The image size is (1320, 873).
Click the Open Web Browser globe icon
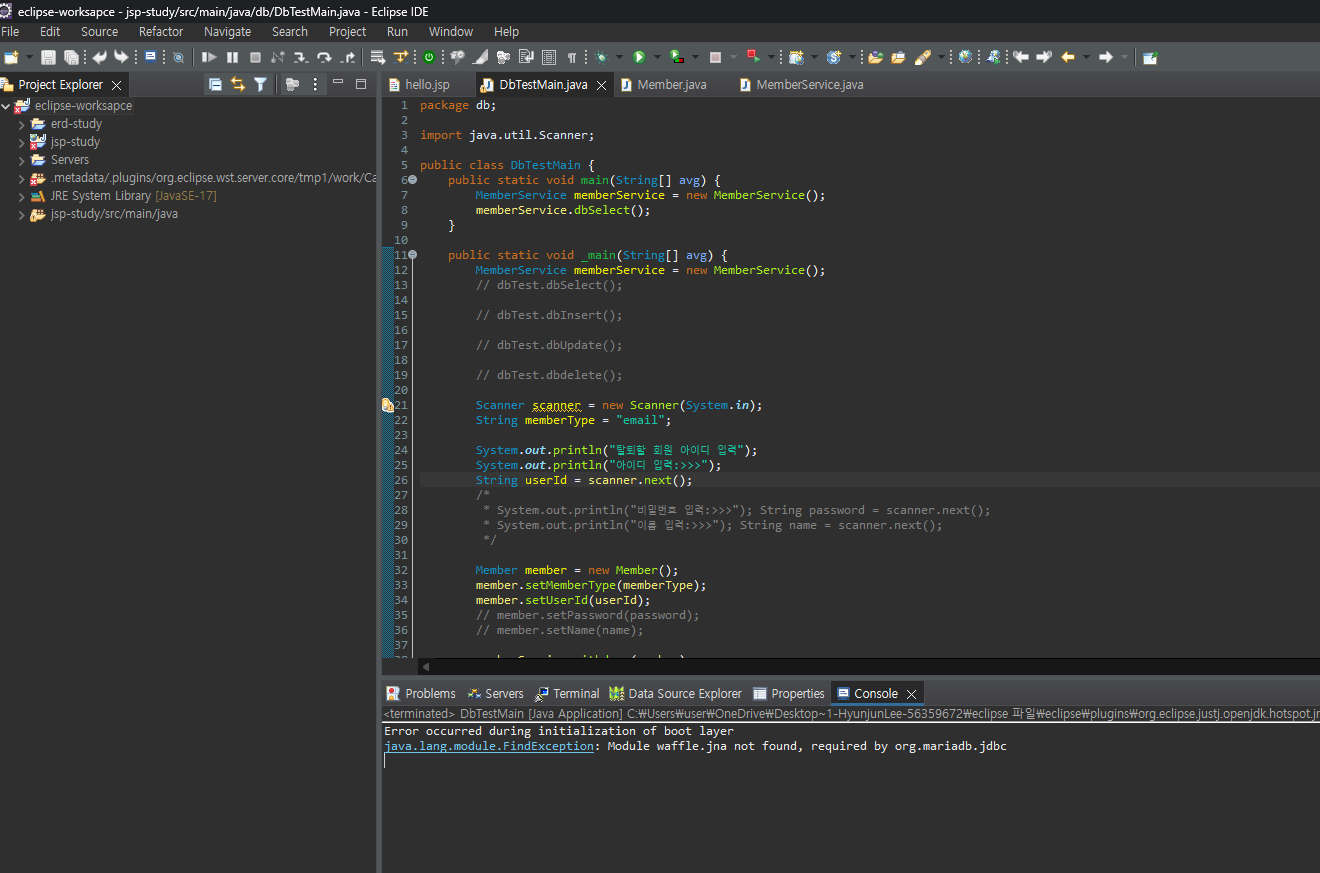(x=965, y=57)
